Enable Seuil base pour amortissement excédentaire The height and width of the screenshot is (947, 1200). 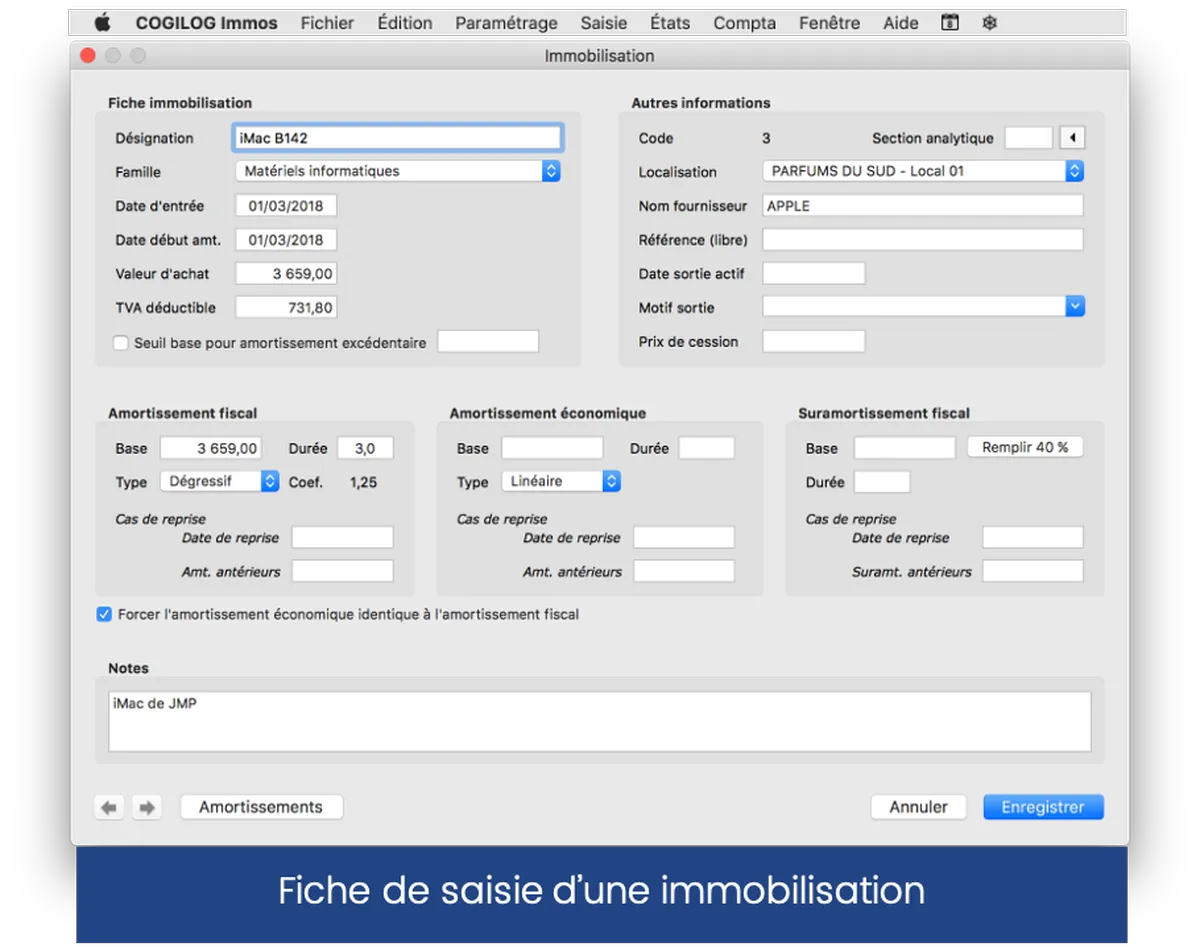tap(121, 343)
